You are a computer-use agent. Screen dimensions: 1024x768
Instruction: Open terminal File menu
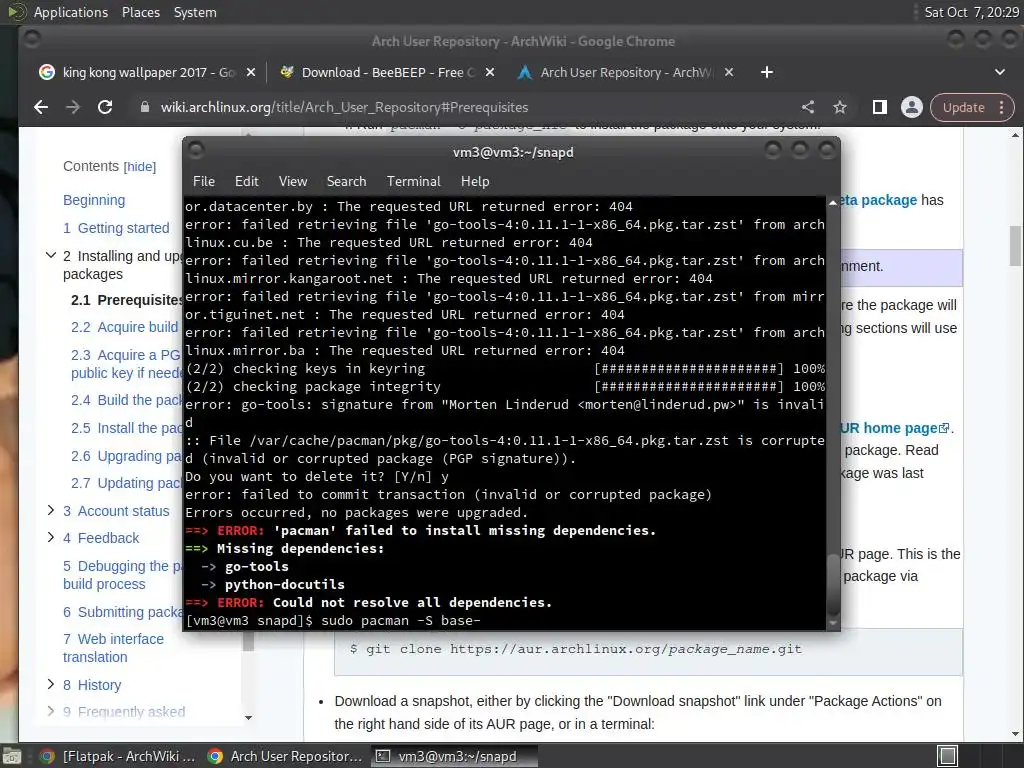pos(204,181)
